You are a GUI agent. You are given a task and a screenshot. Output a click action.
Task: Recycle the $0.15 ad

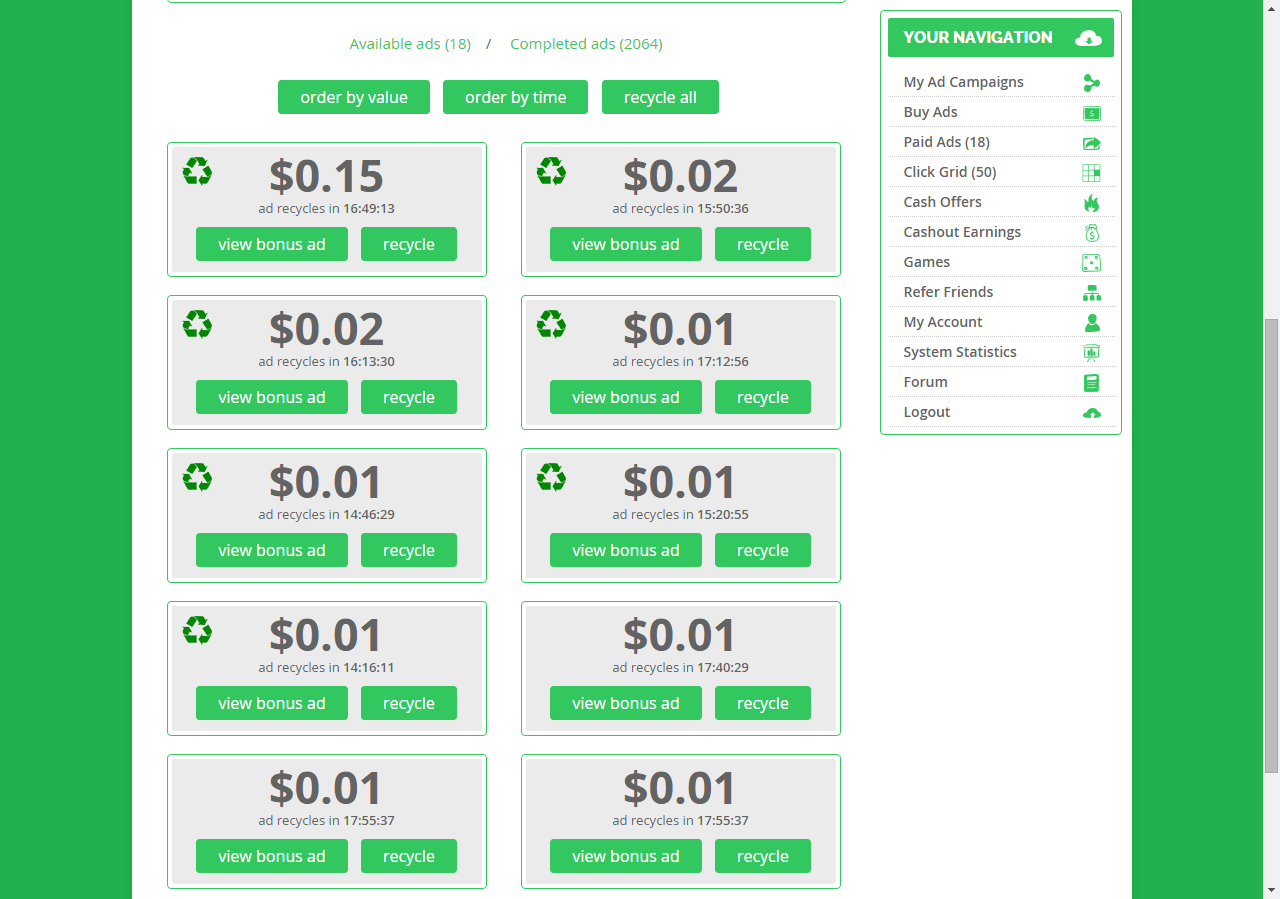tap(409, 244)
